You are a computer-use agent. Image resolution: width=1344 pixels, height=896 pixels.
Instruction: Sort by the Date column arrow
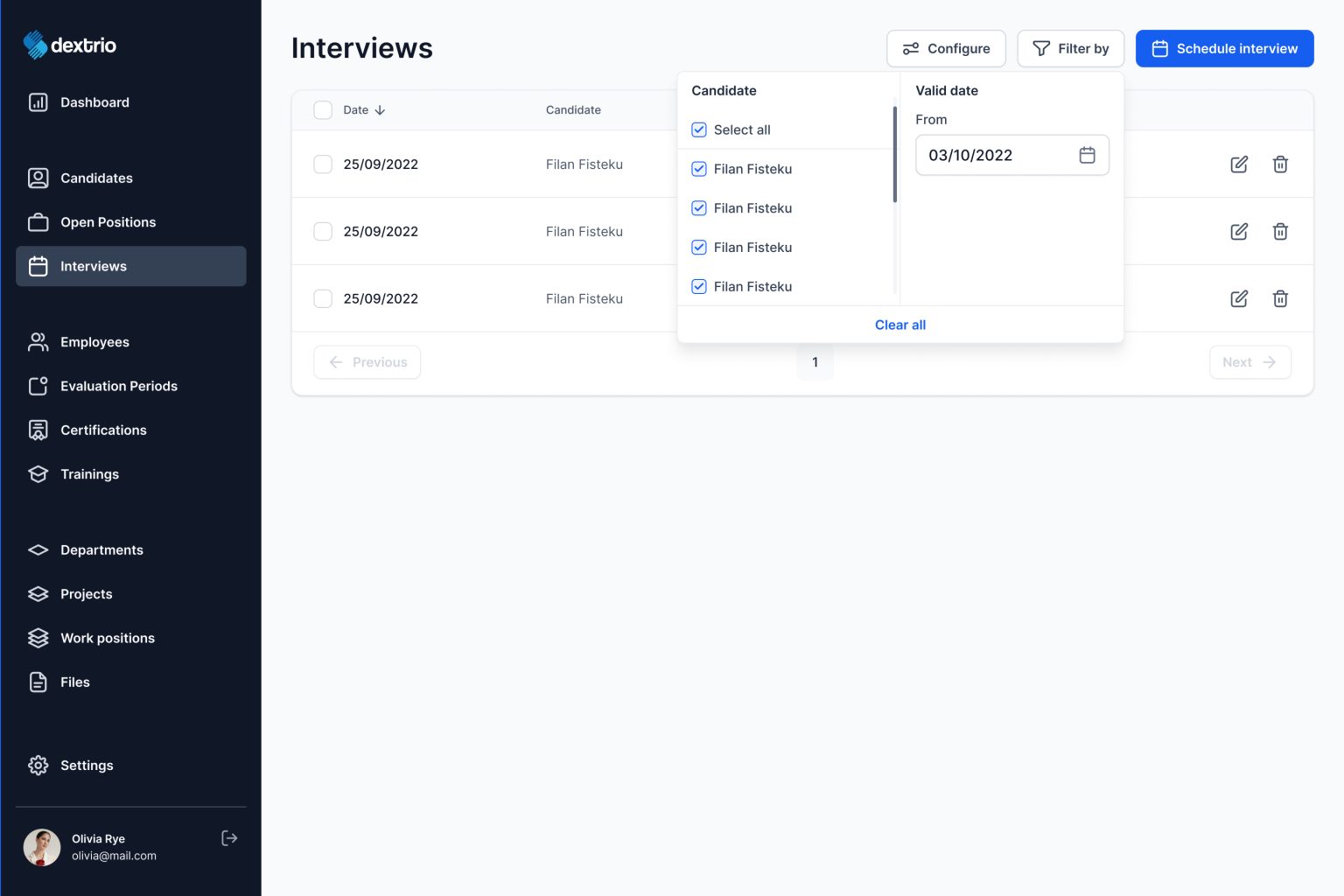[x=380, y=110]
